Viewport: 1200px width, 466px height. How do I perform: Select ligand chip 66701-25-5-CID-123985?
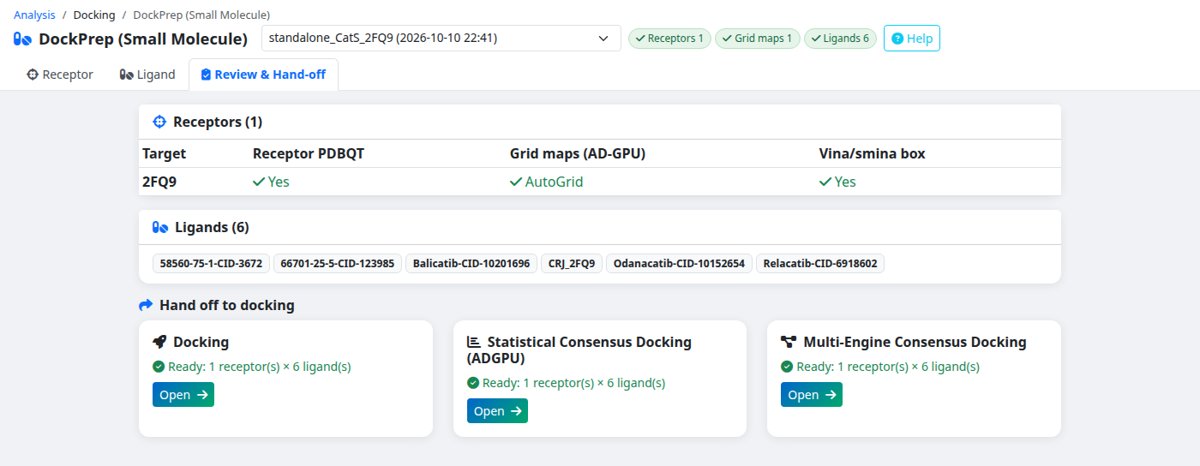(337, 264)
